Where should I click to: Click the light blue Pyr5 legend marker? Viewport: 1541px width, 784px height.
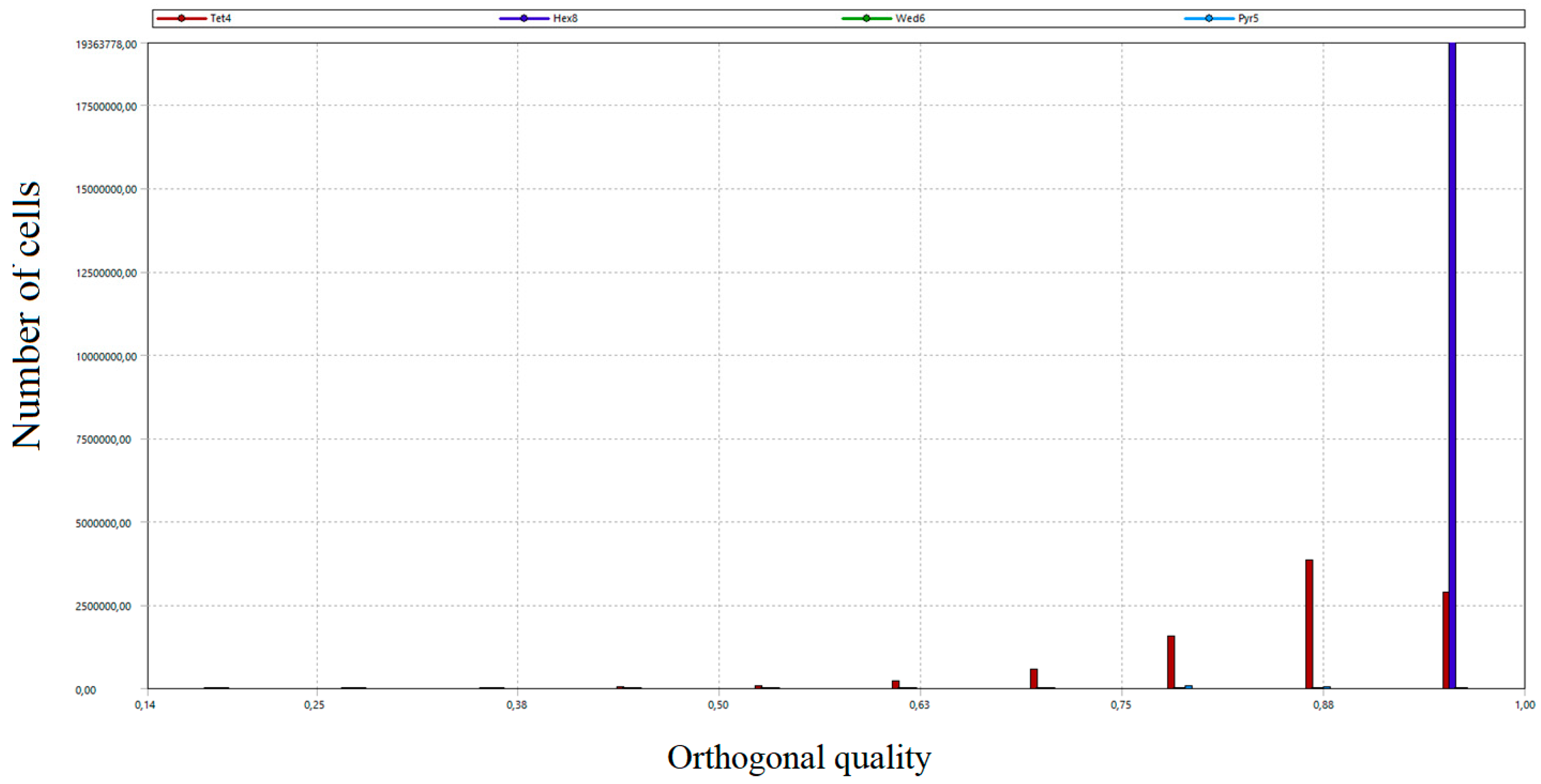tap(1209, 18)
